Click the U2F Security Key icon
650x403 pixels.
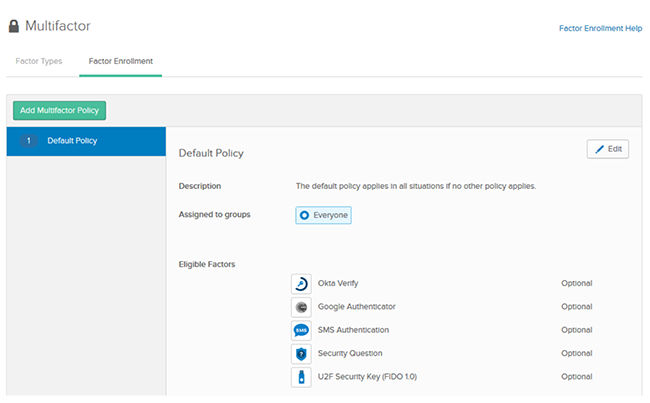coord(301,377)
